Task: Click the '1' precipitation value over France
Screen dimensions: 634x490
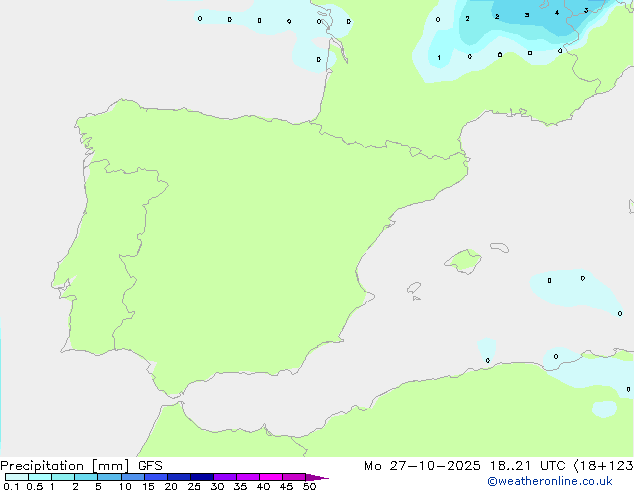Action: pos(439,58)
